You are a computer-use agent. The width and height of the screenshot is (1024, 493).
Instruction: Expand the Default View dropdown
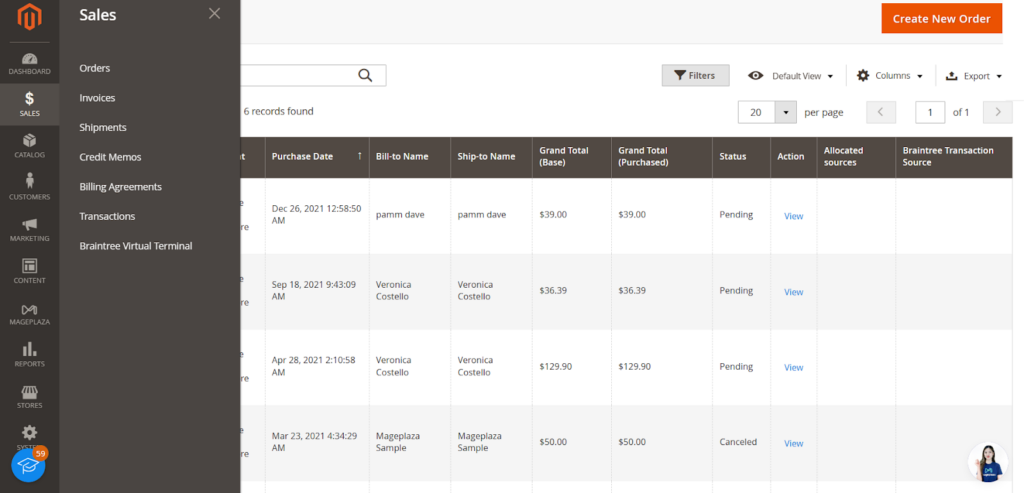[791, 76]
